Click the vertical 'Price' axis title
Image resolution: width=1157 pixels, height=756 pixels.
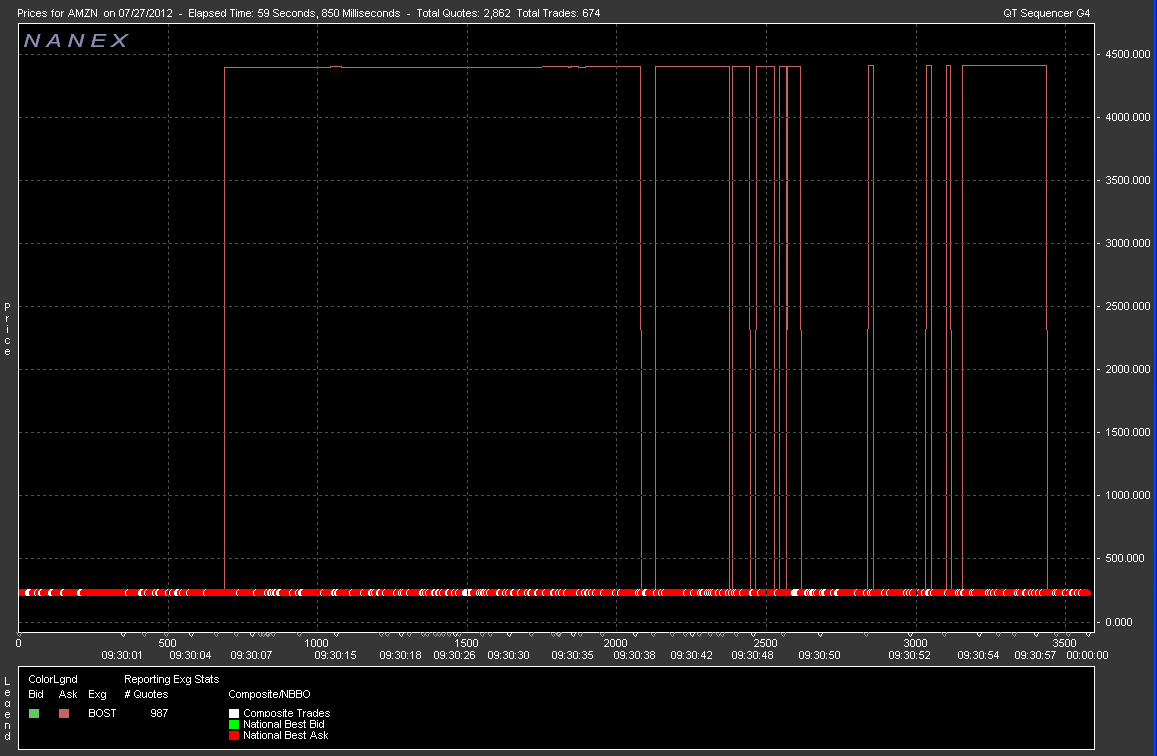click(7, 329)
